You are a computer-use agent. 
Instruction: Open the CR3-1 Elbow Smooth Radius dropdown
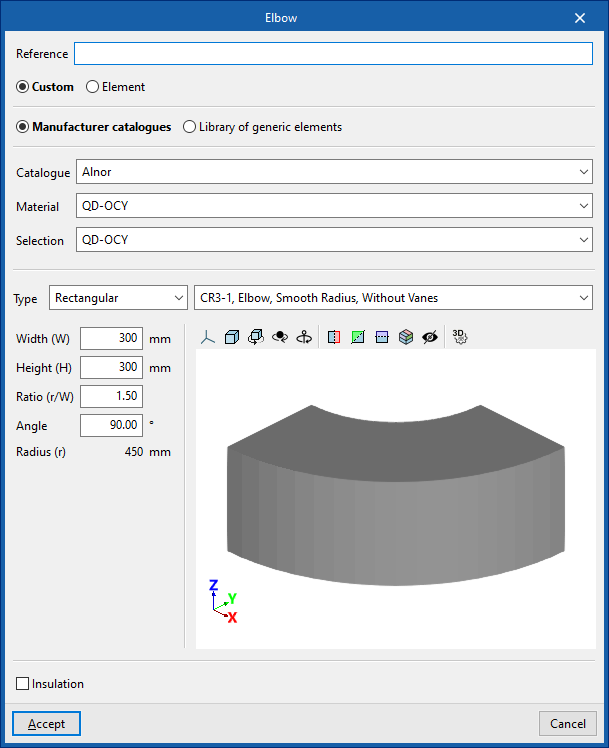(393, 298)
